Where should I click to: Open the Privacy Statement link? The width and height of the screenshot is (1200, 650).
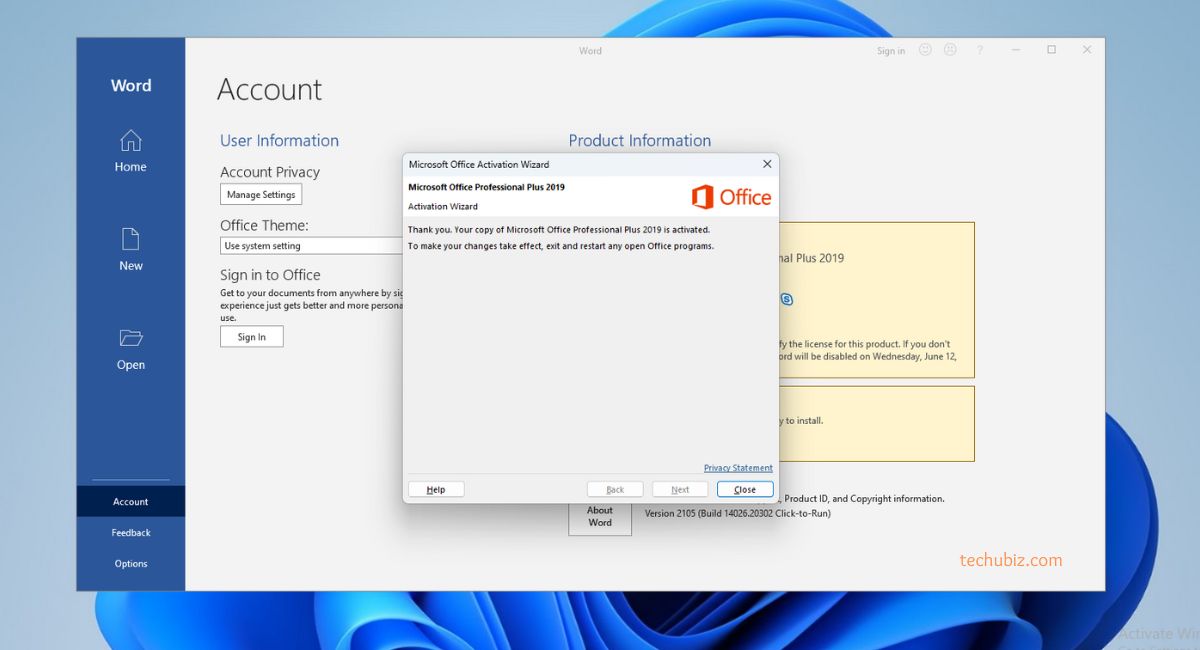(x=738, y=468)
